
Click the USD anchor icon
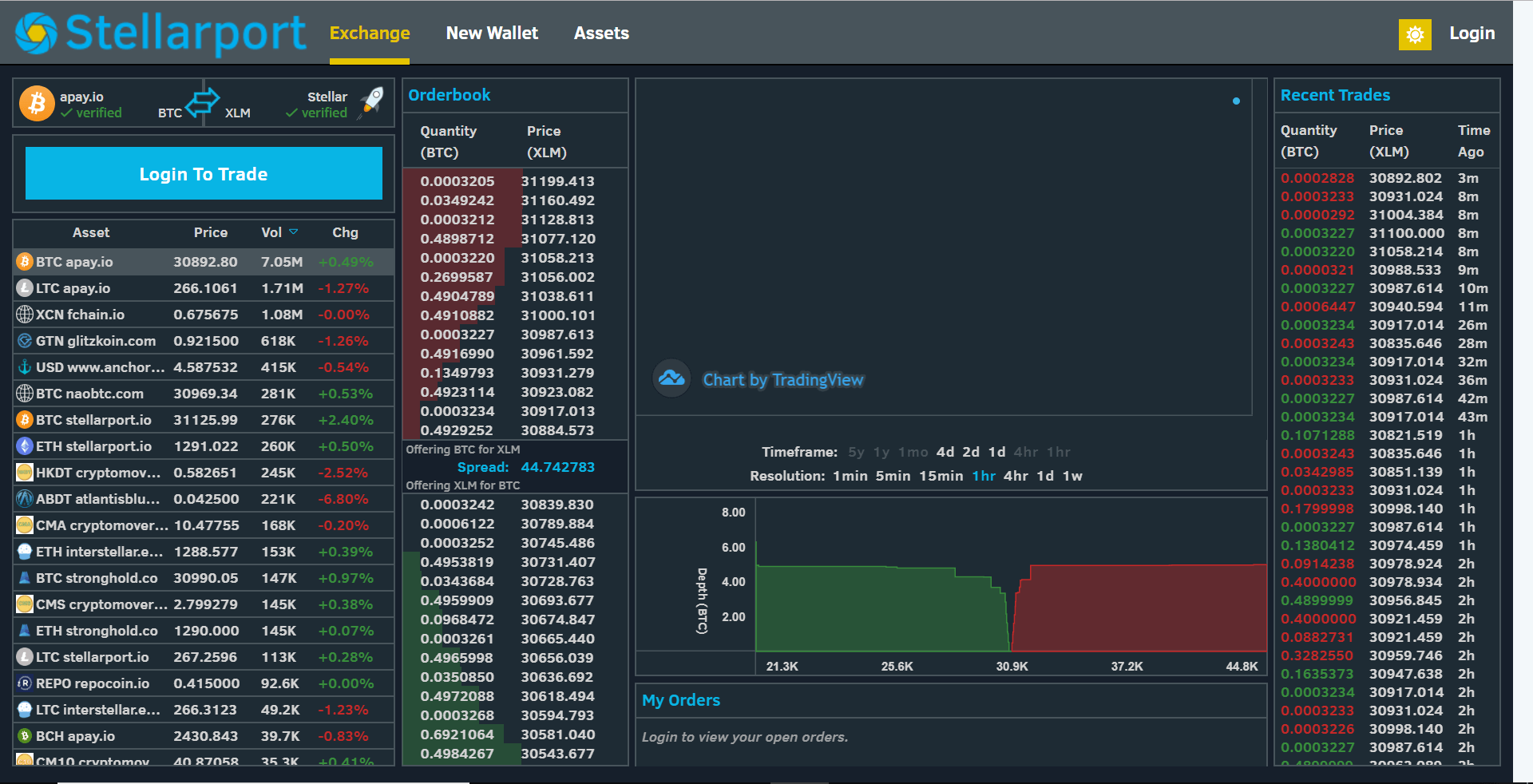(25, 367)
